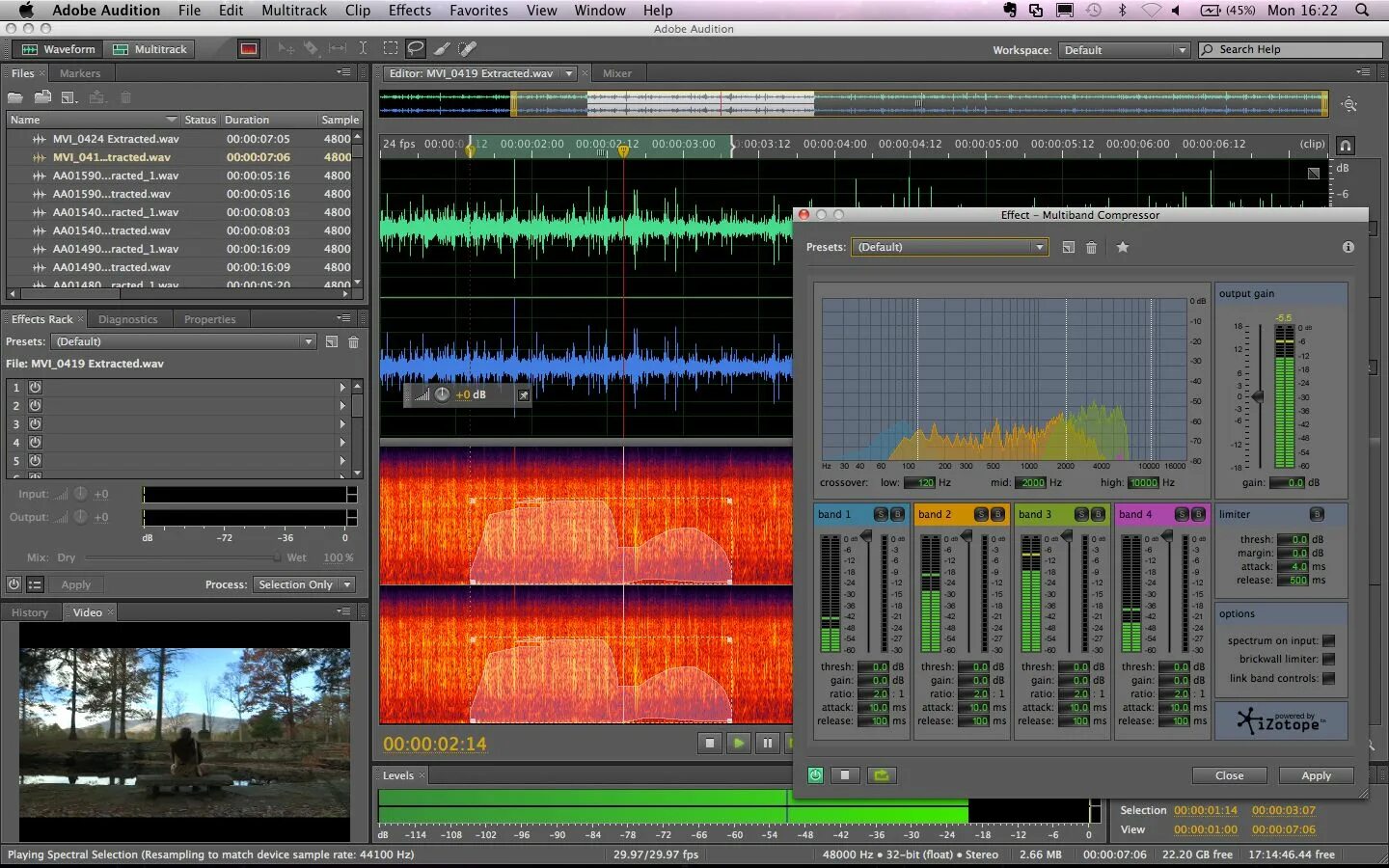Select the Slip tool in toolbar
This screenshot has height=868, width=1389.
click(338, 48)
